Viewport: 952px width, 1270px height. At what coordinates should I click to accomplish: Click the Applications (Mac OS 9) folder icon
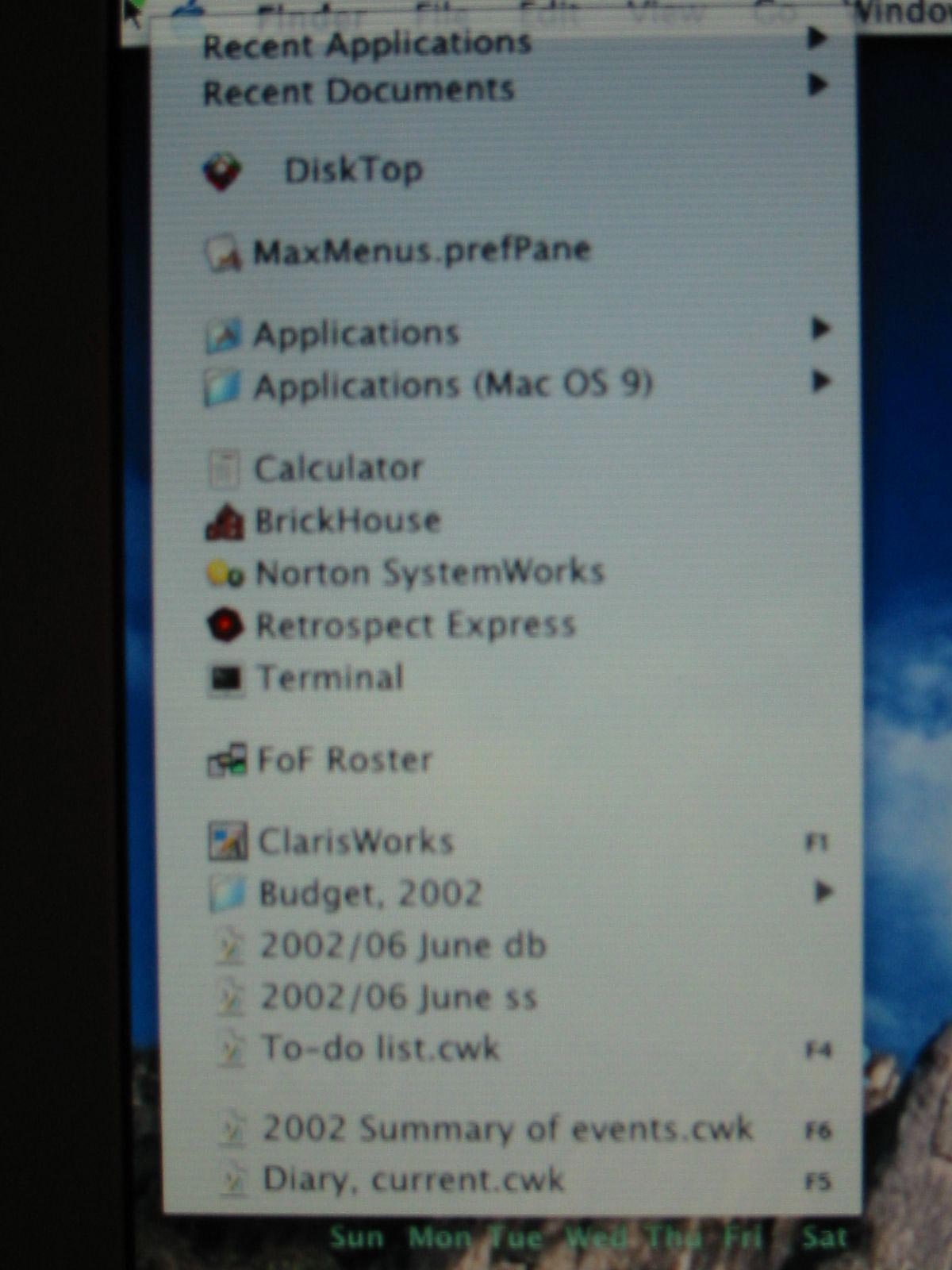223,387
